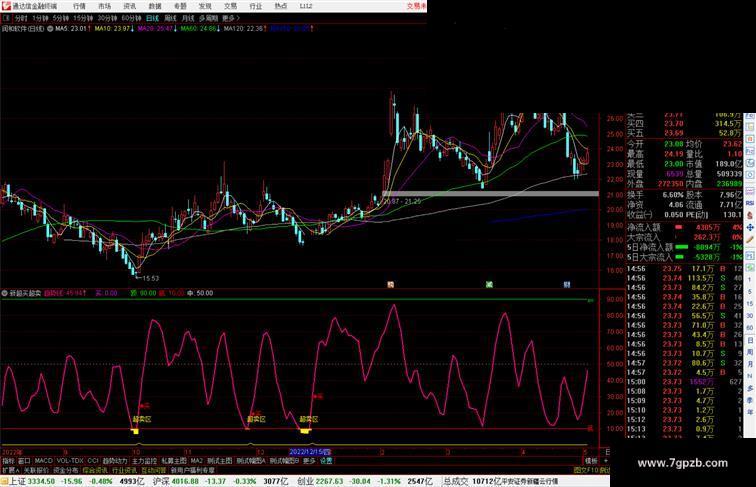Click the sidebar icon just above RSI

[x=750, y=191]
